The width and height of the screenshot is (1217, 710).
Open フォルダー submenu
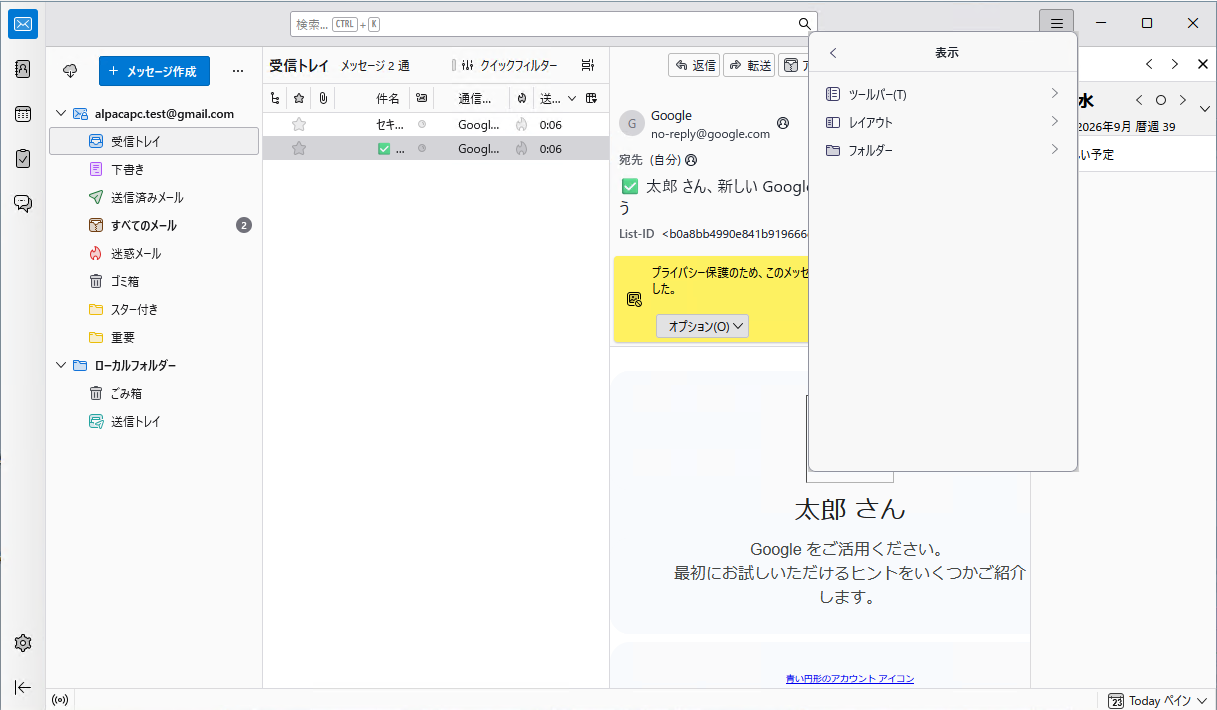coord(942,150)
